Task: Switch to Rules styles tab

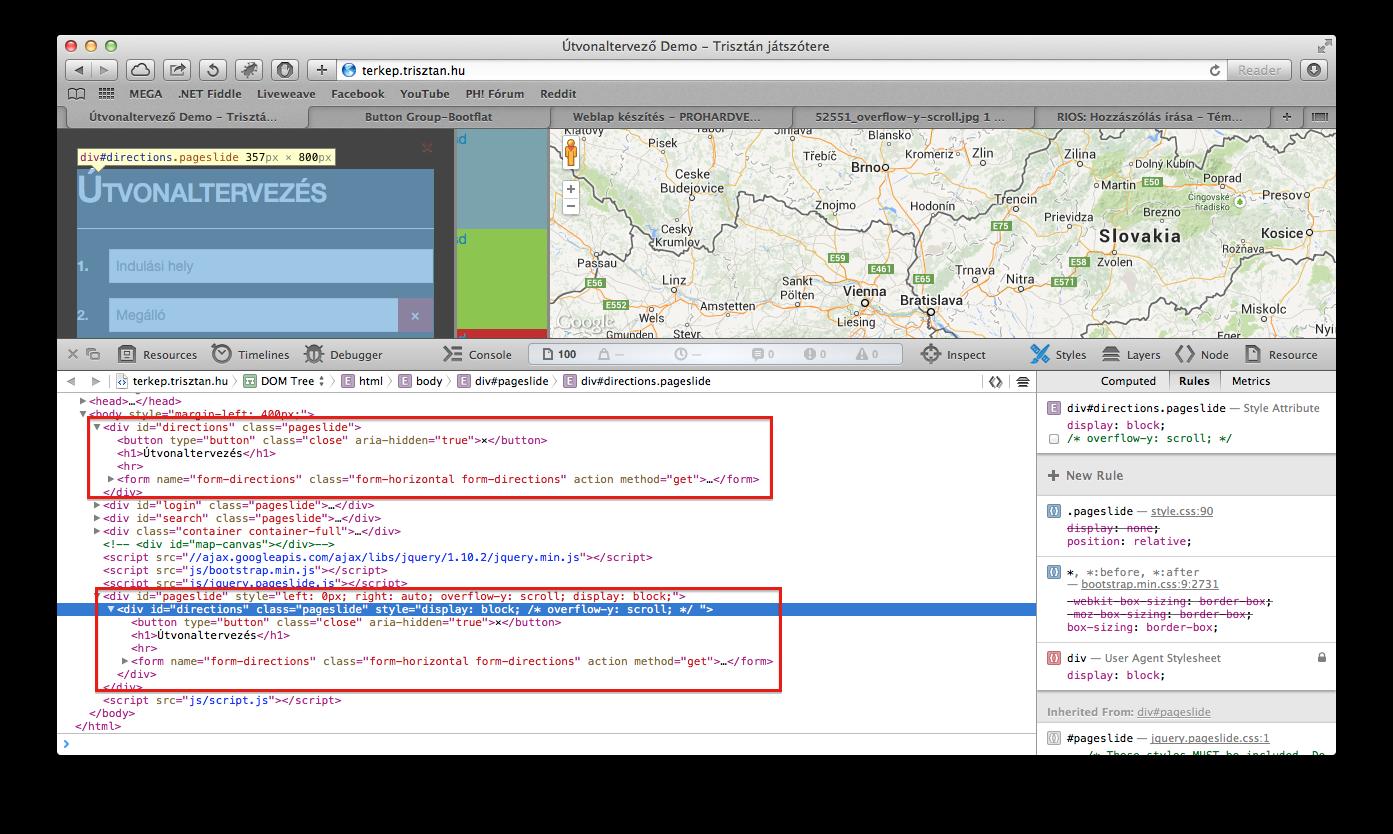Action: tap(1194, 381)
